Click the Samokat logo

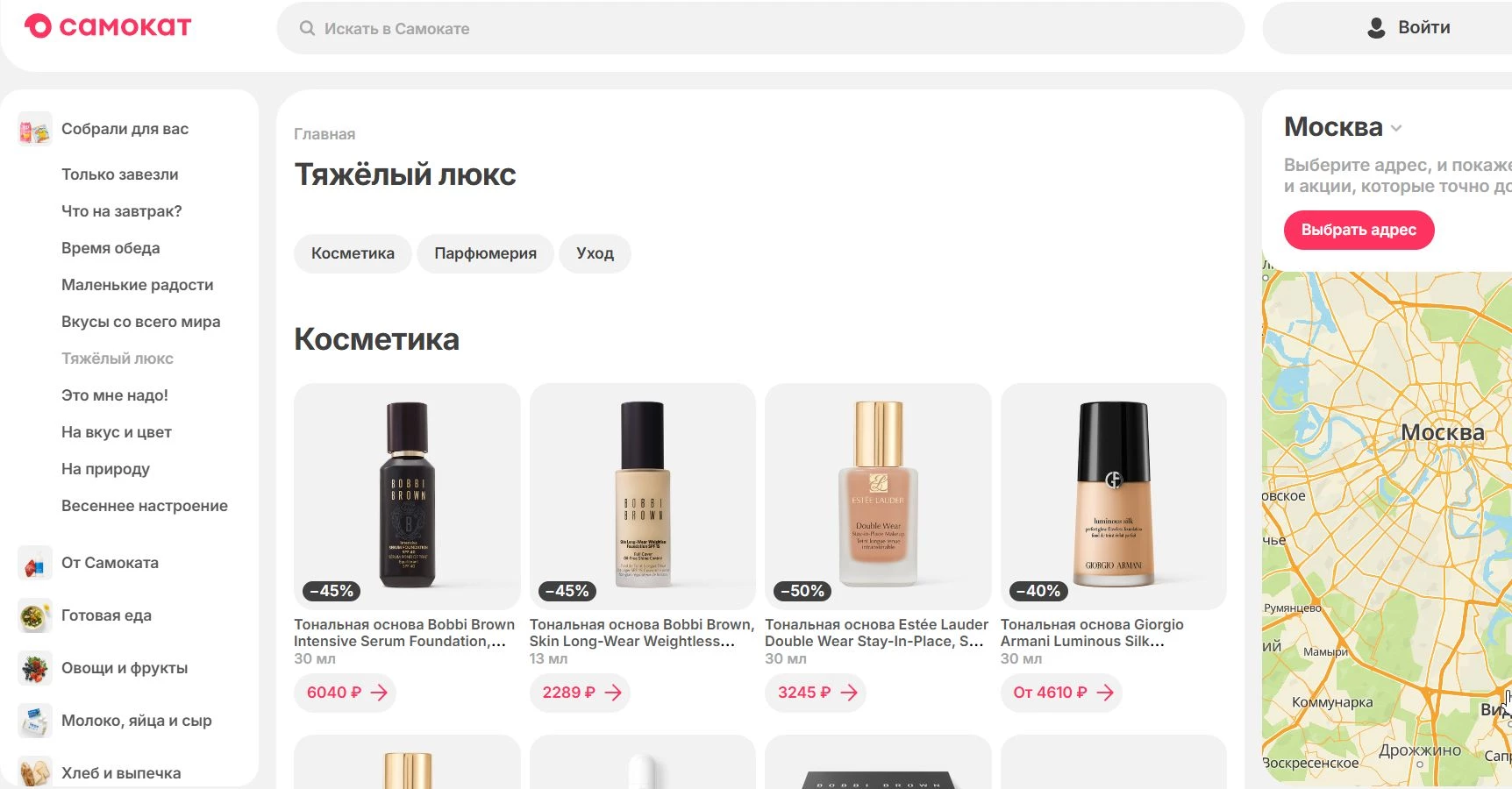click(108, 26)
